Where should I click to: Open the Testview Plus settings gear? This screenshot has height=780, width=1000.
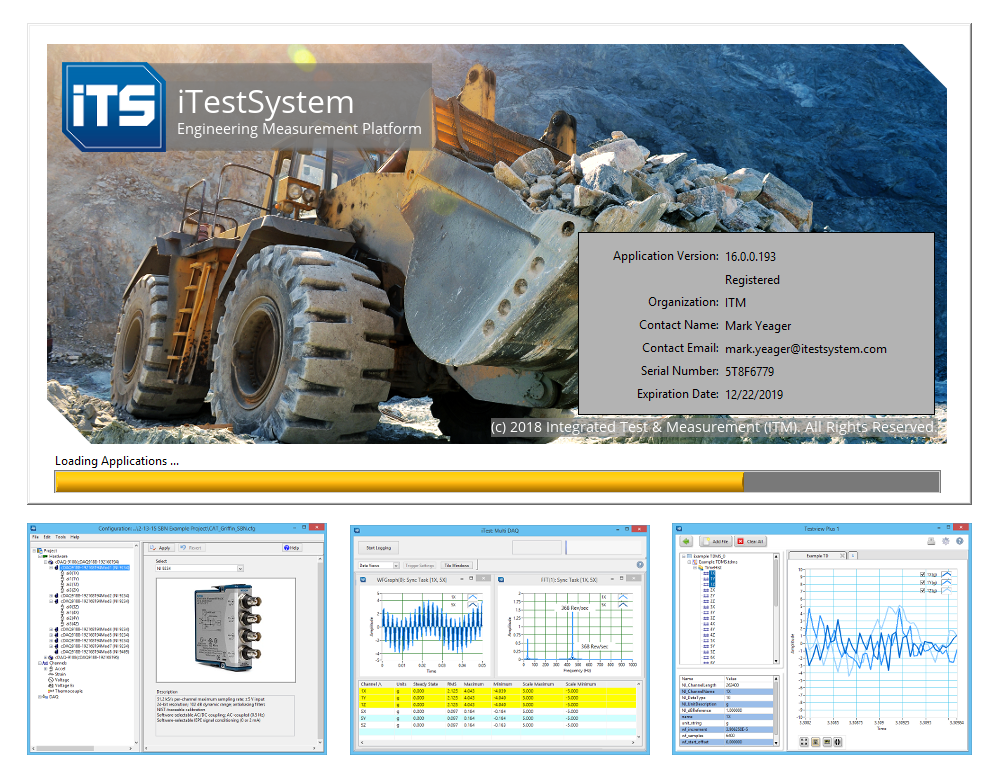(946, 541)
